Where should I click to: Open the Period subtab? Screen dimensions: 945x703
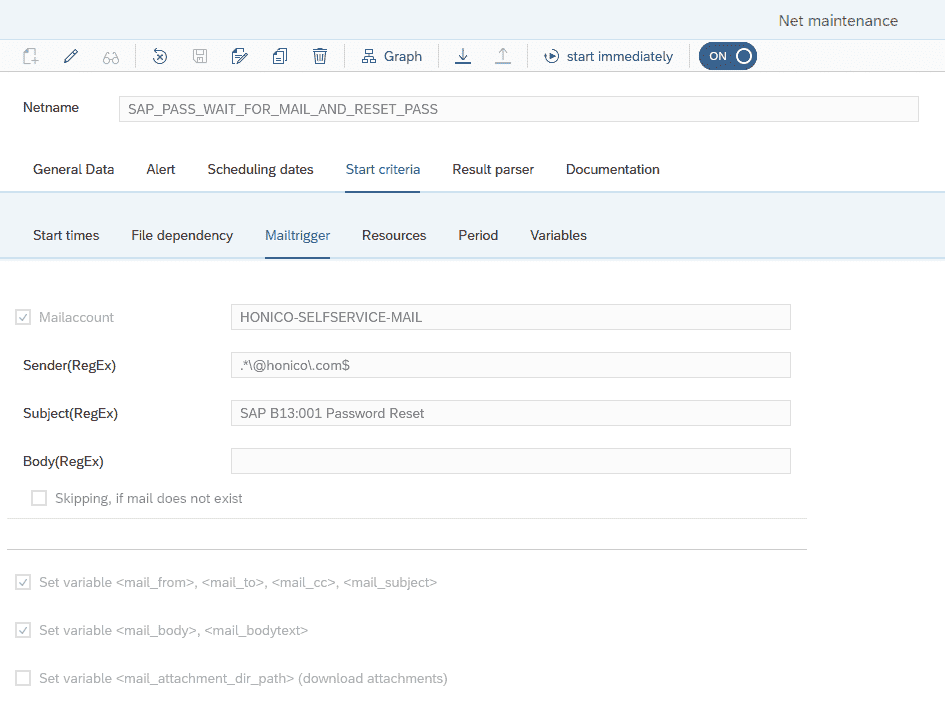[478, 235]
